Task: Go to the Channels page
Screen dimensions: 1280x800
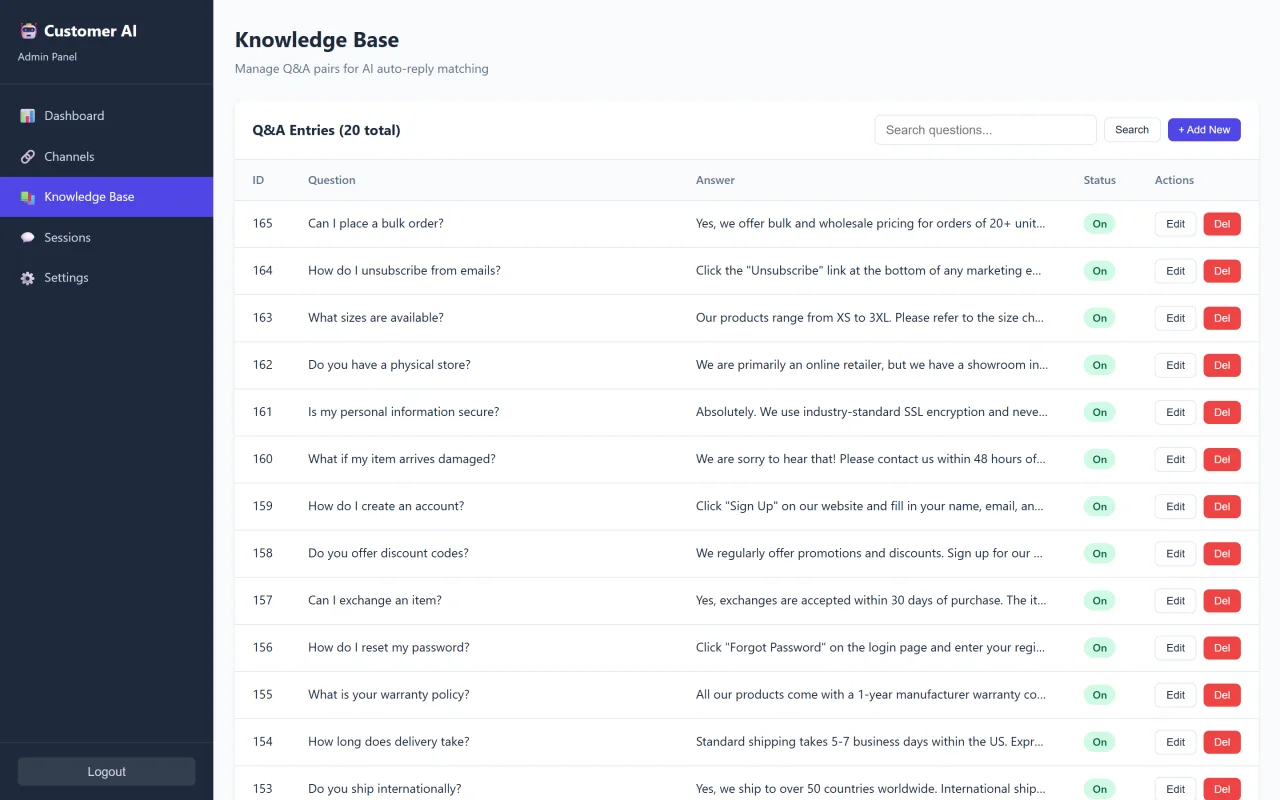Action: click(106, 157)
